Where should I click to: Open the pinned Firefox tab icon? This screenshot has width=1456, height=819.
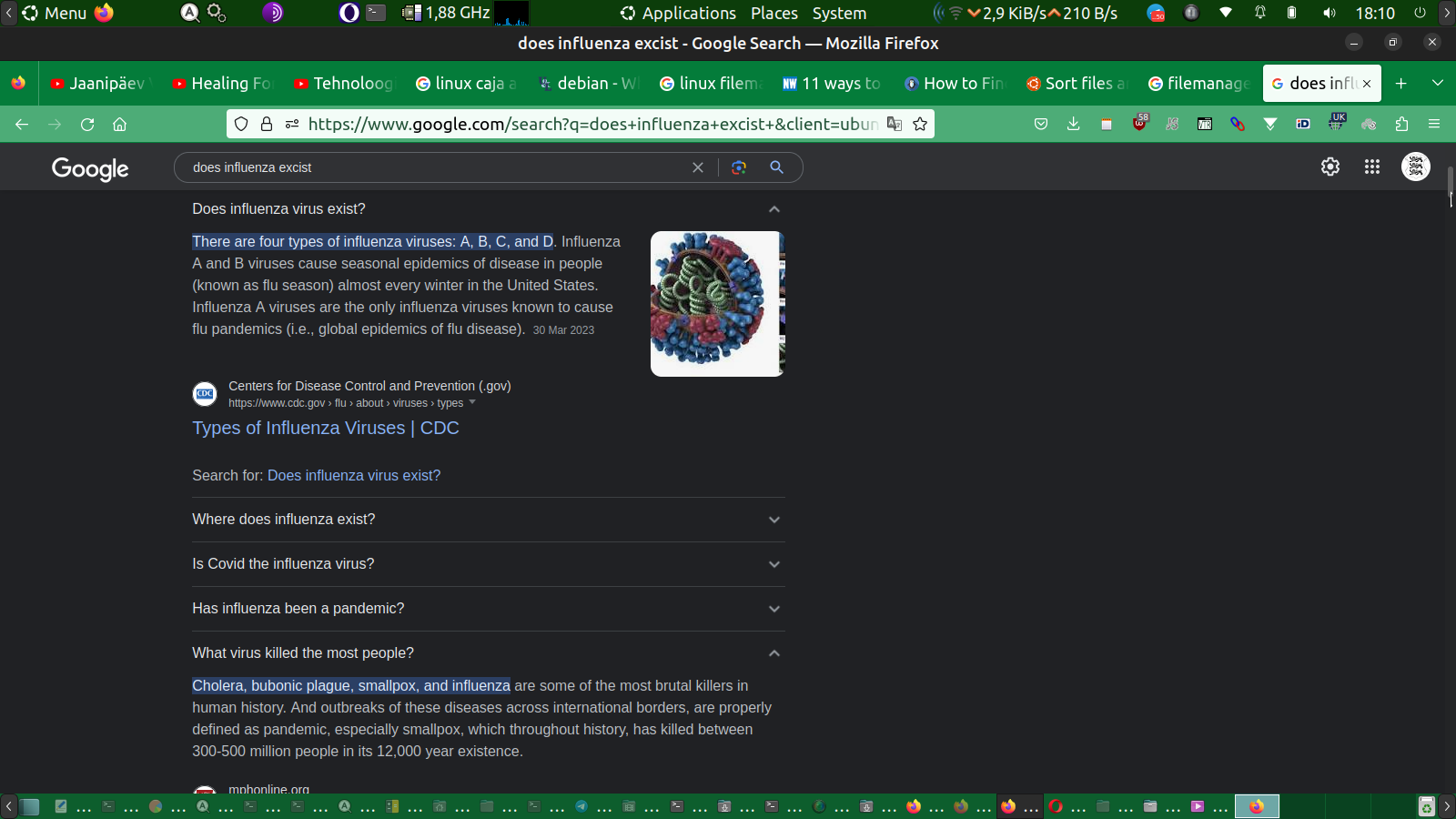click(18, 83)
